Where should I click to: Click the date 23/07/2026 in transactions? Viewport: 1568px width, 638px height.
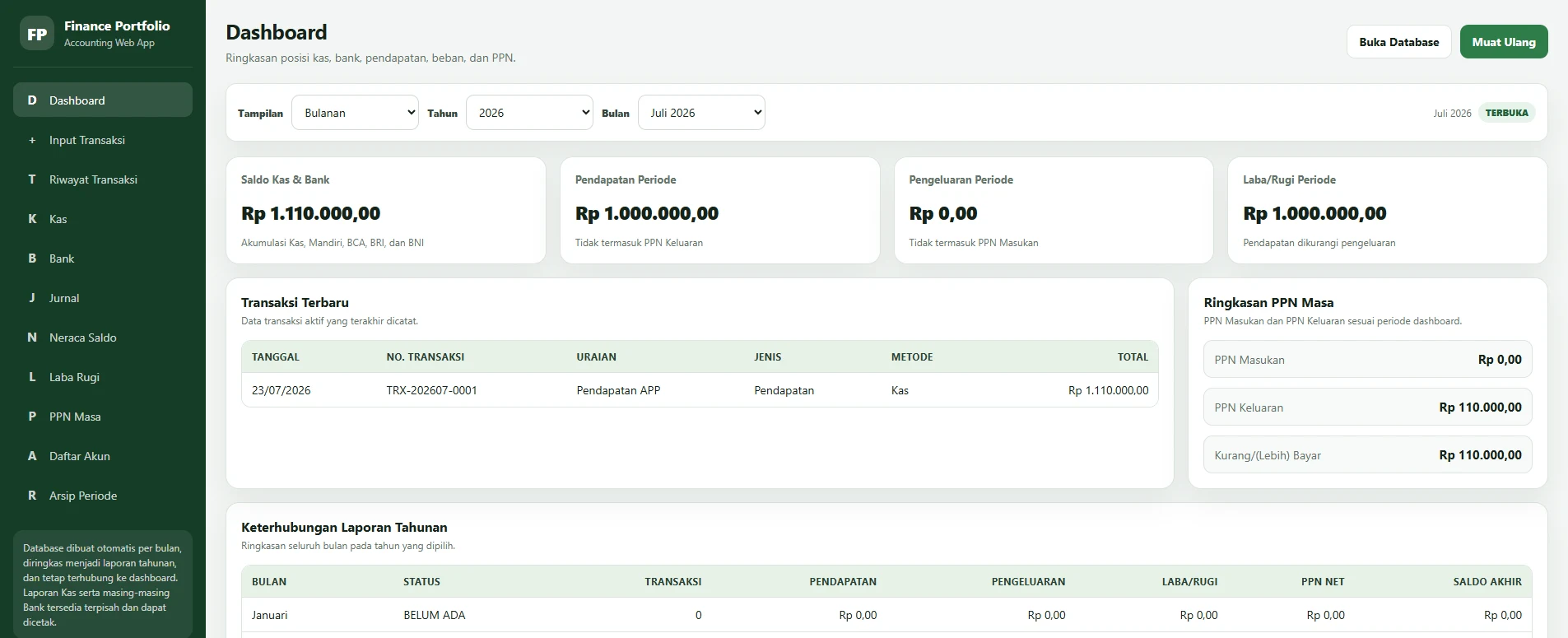(281, 390)
